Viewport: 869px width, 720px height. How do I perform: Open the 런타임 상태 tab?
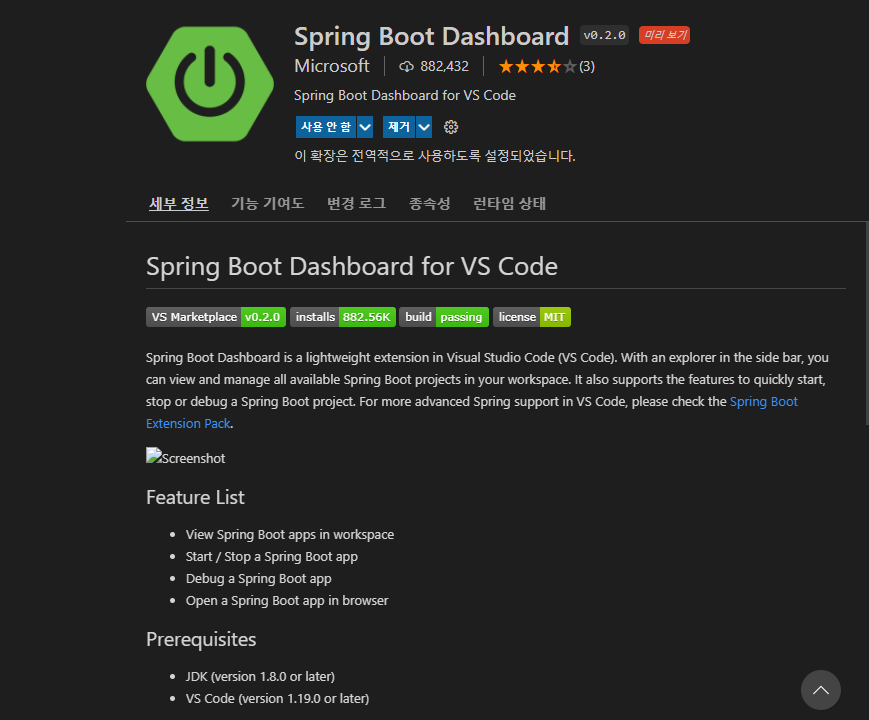coord(509,203)
